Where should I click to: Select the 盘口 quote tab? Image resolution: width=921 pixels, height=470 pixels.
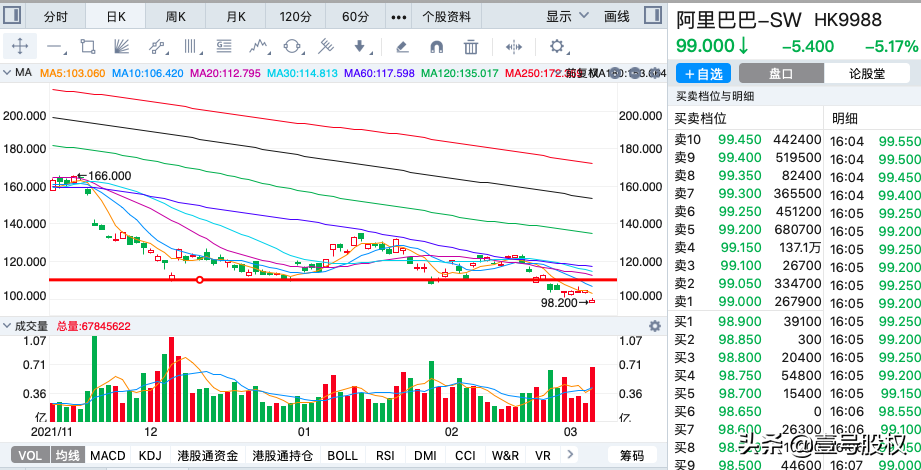pos(781,73)
